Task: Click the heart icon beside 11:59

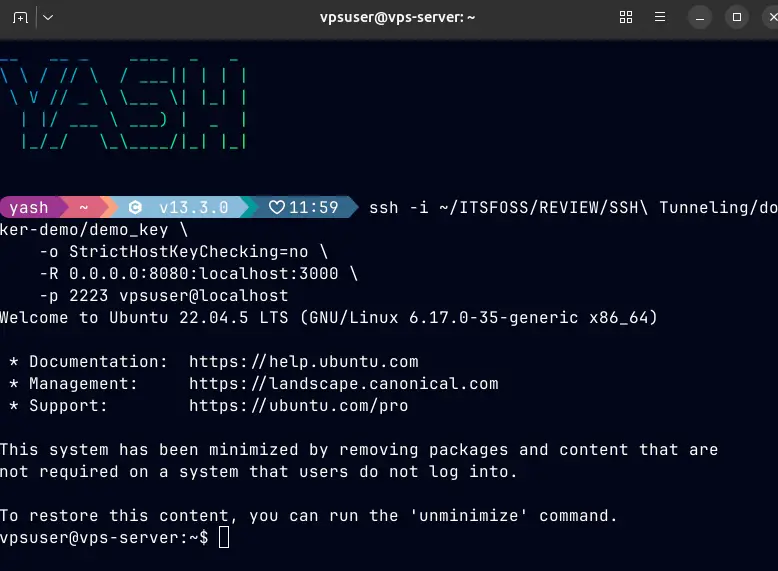Action: 276,207
